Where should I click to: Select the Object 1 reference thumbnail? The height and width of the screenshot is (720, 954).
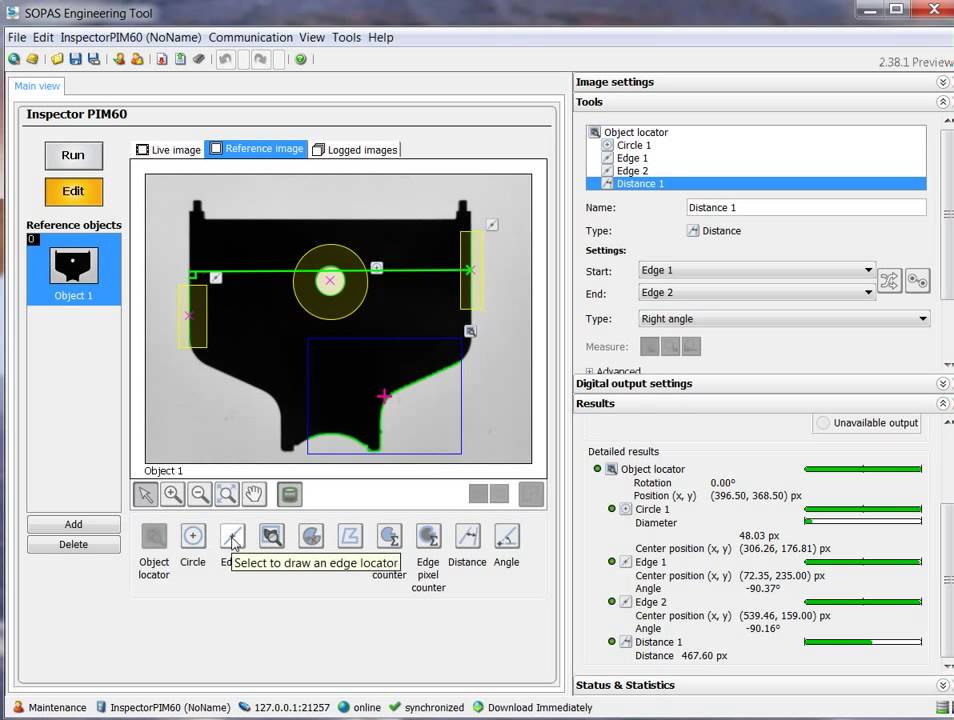(x=74, y=269)
